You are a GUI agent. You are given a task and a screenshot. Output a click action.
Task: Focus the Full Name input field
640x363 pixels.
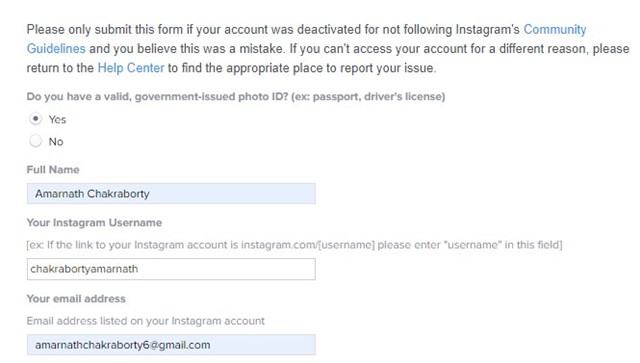tap(171, 194)
